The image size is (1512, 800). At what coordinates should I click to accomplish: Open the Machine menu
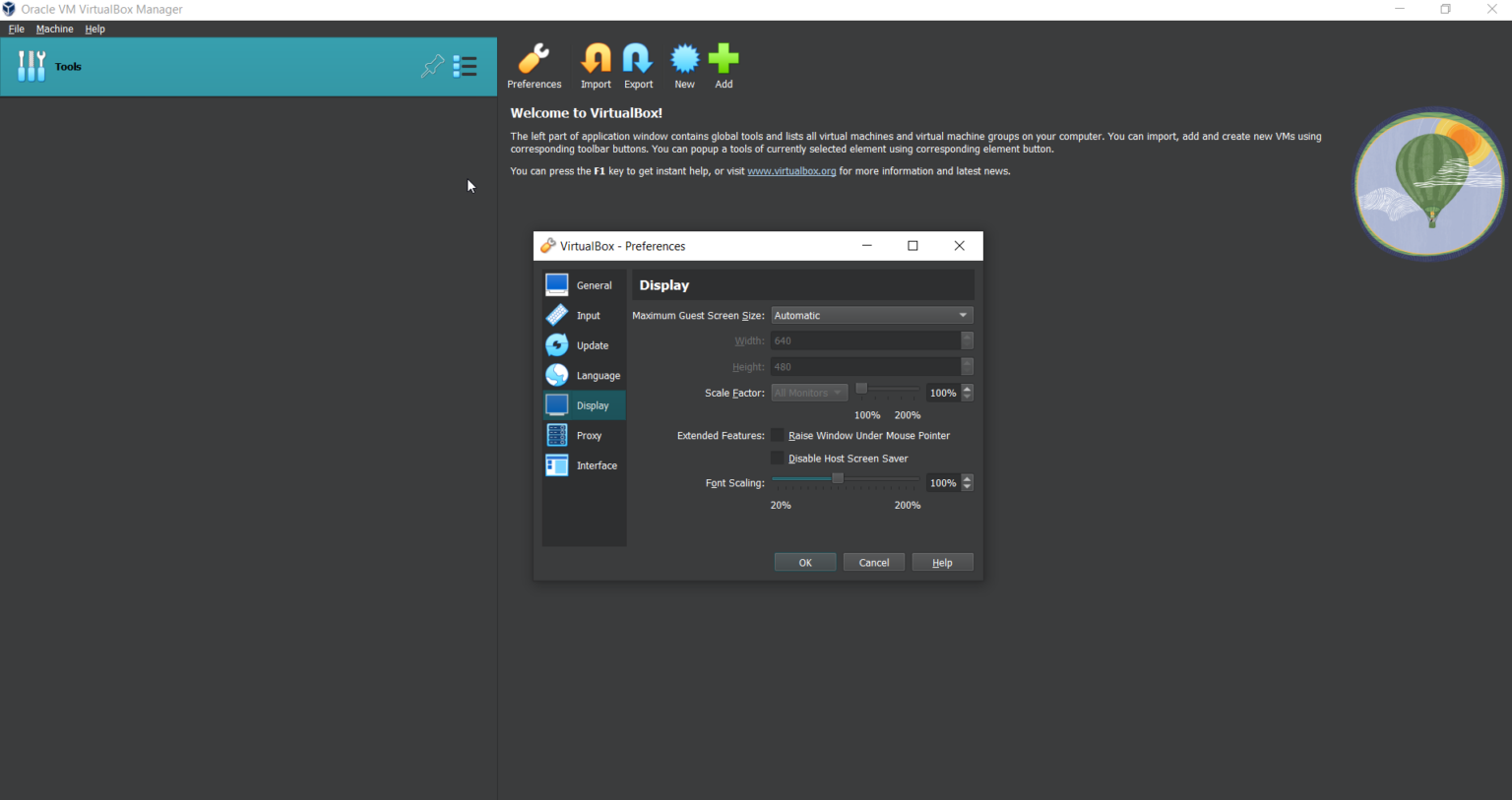pos(55,29)
